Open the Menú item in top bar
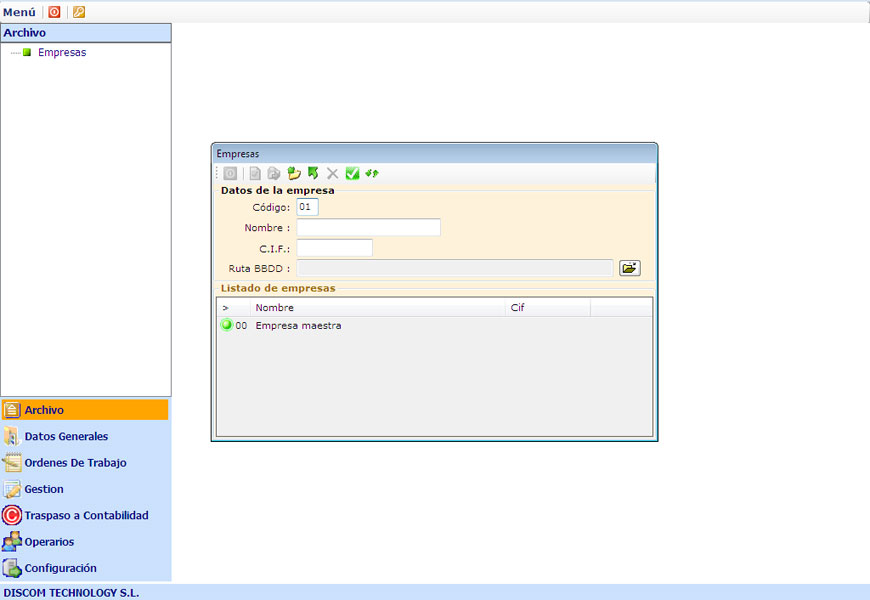The height and width of the screenshot is (600, 870). click(19, 12)
